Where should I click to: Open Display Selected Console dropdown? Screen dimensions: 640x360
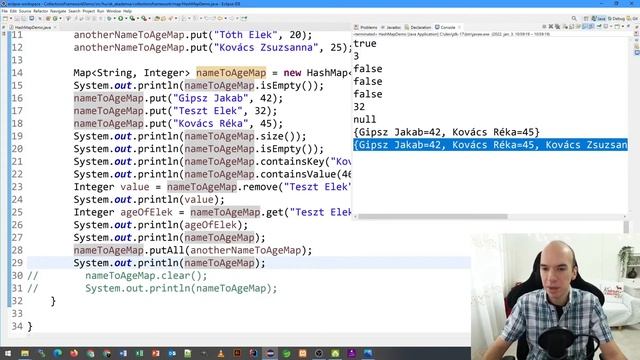[x=611, y=26]
